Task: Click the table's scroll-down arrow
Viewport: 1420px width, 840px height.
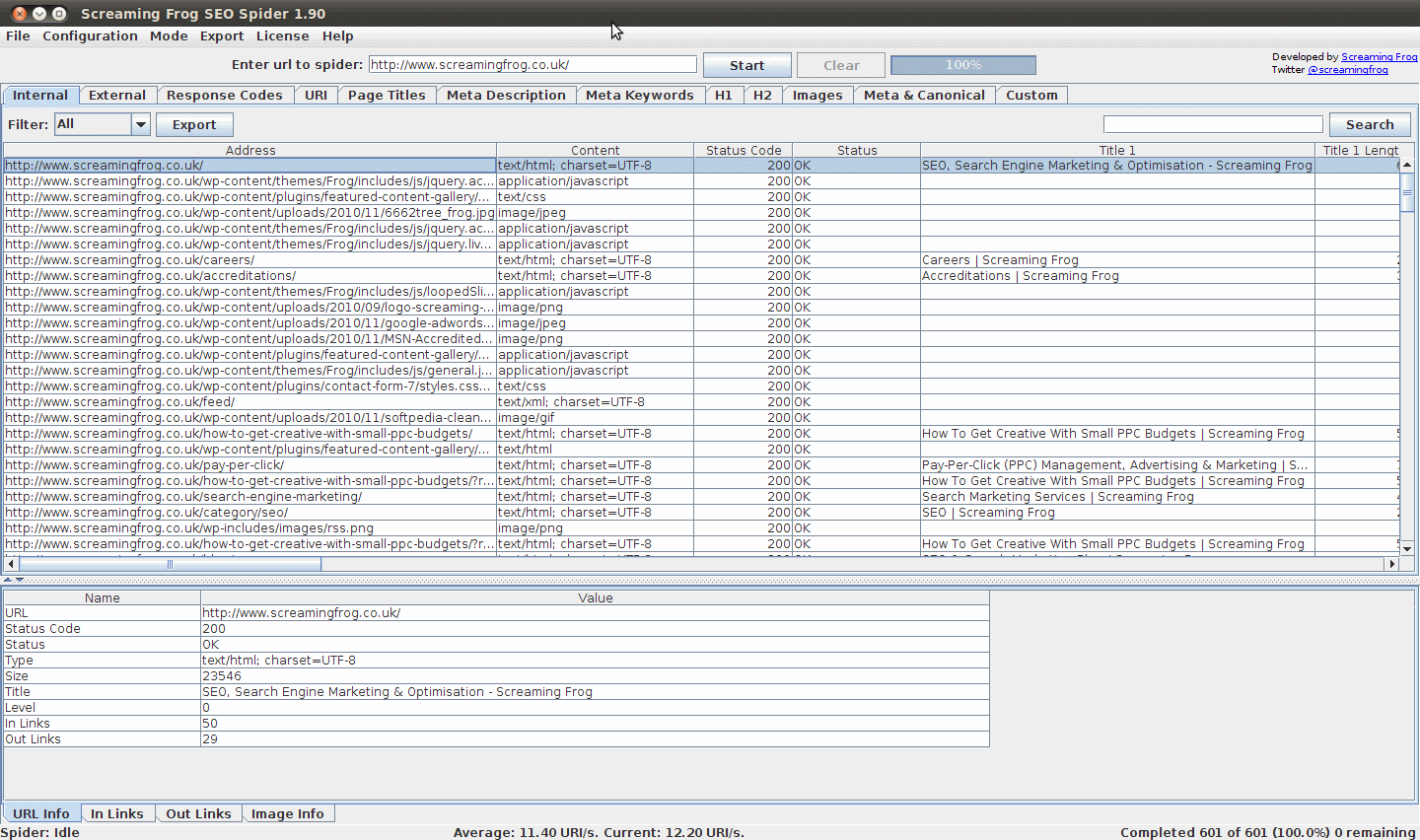Action: coord(1407,548)
